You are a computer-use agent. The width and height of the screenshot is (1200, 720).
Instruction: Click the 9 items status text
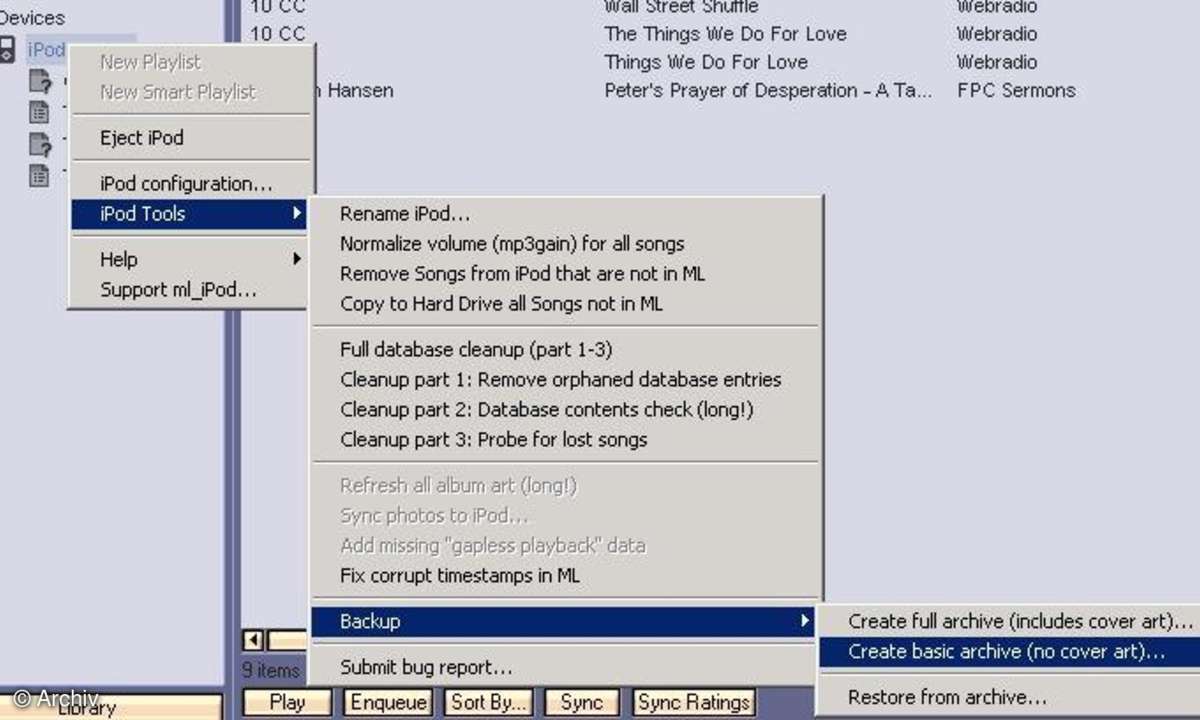tap(272, 669)
